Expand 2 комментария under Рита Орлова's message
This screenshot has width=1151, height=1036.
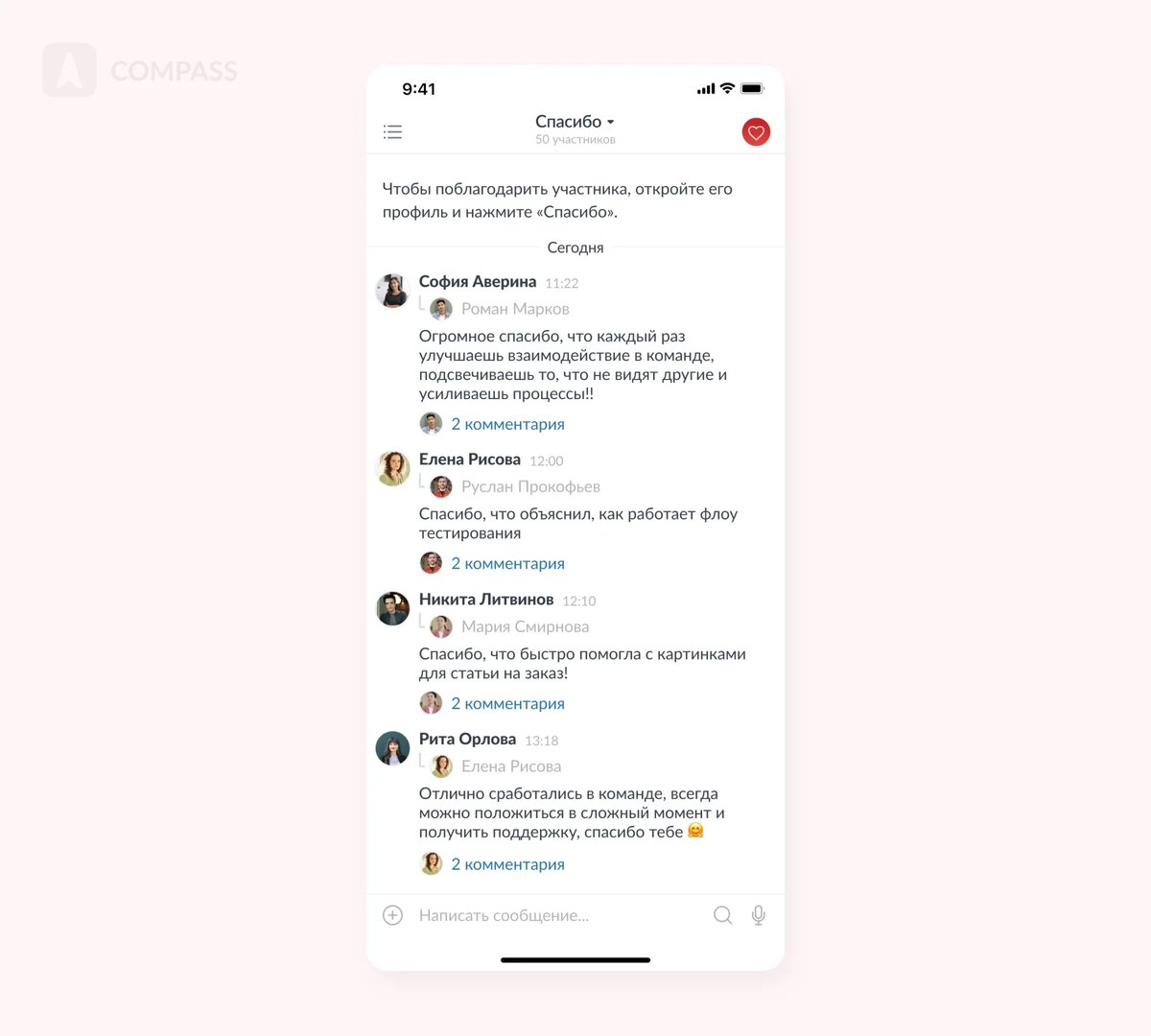point(507,864)
